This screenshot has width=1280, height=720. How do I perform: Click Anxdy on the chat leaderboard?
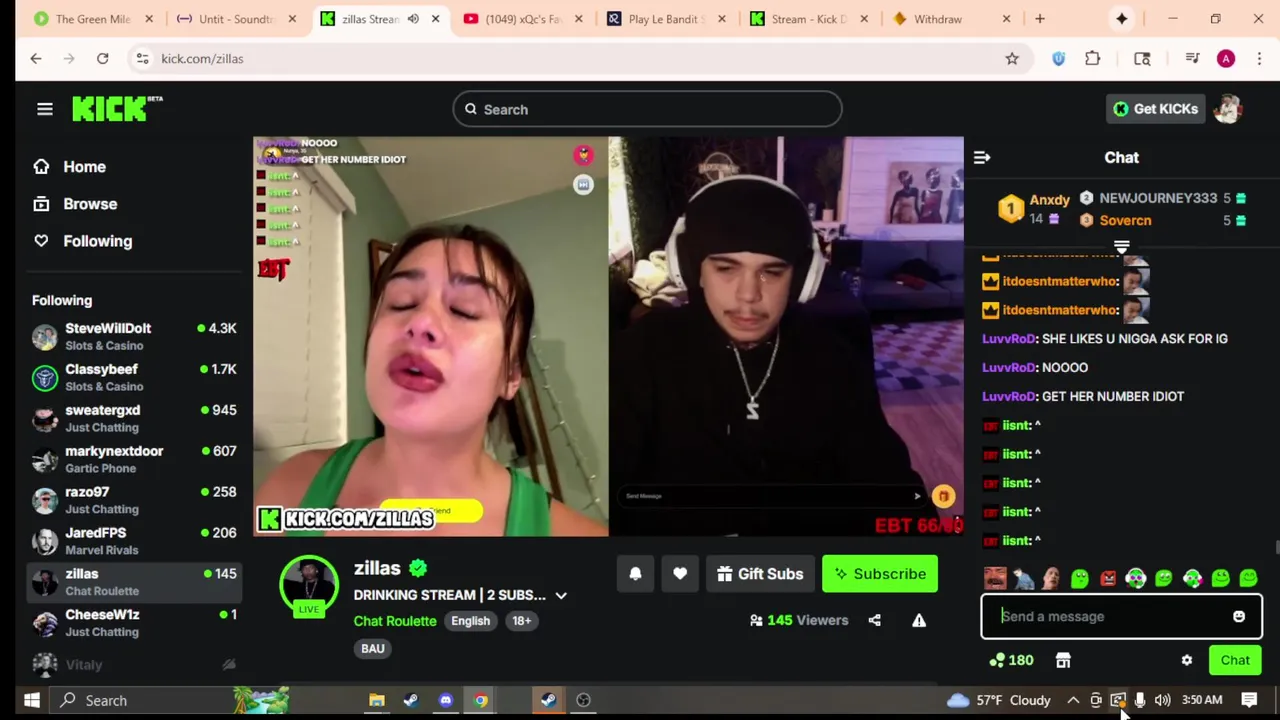pos(1050,200)
